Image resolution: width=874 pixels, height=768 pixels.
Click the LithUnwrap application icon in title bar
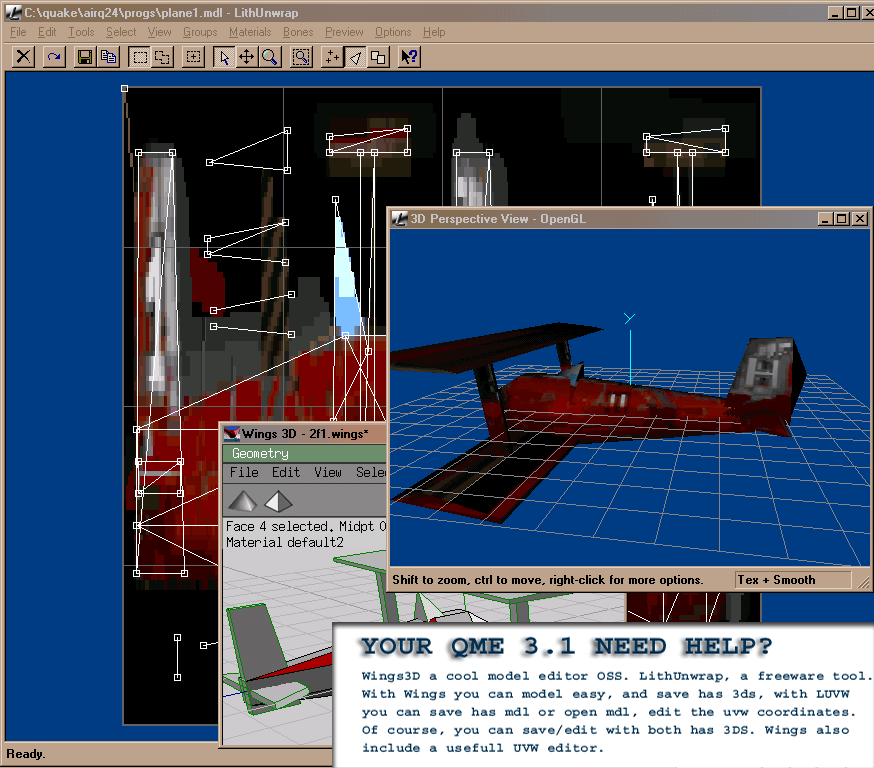pos(13,12)
